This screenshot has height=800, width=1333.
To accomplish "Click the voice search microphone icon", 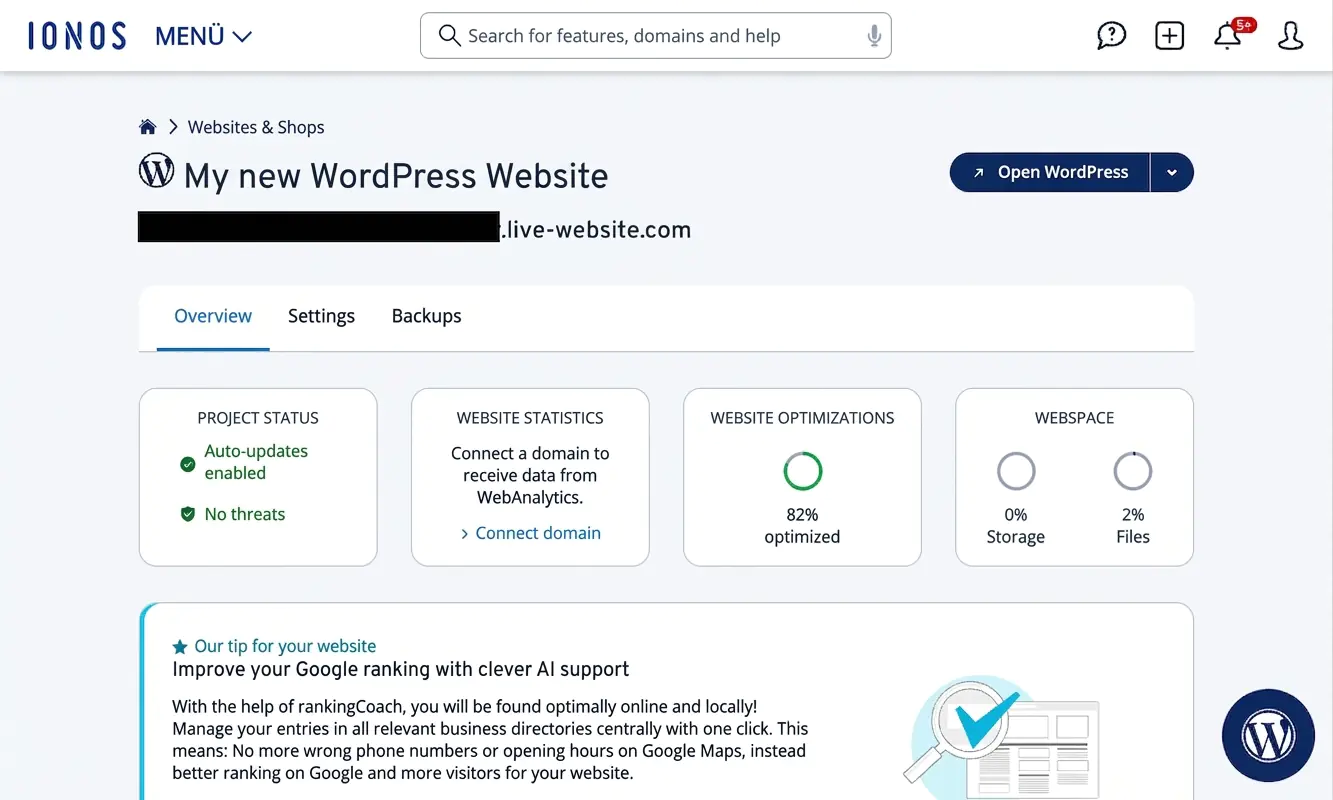I will click(x=874, y=35).
